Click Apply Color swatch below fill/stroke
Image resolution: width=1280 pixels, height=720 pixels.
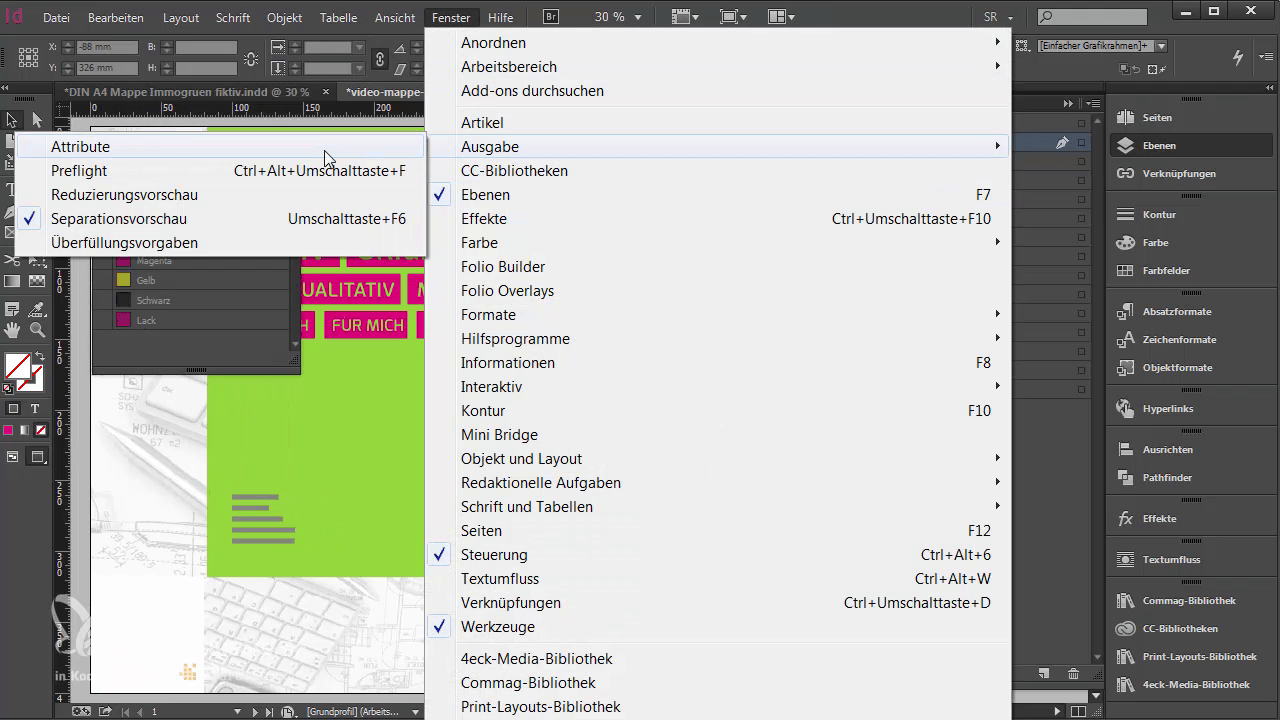[8, 430]
